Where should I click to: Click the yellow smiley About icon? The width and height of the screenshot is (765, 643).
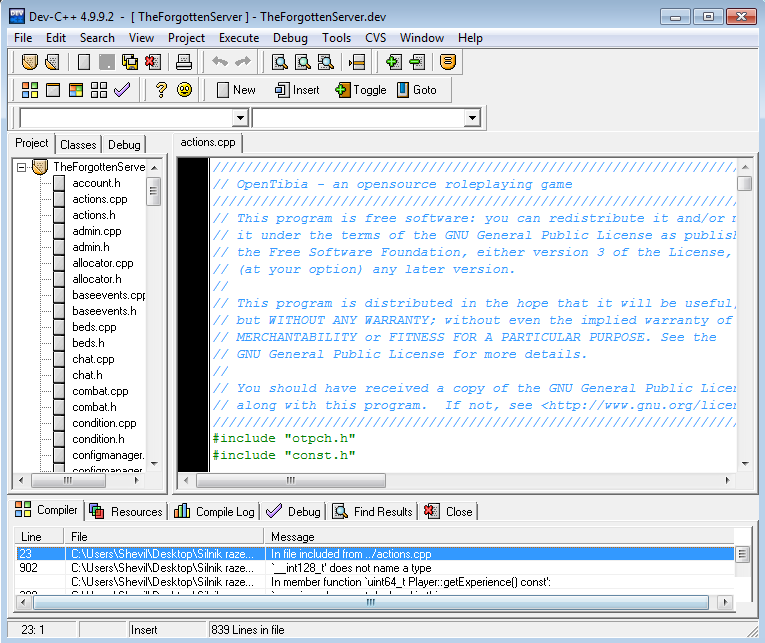184,90
